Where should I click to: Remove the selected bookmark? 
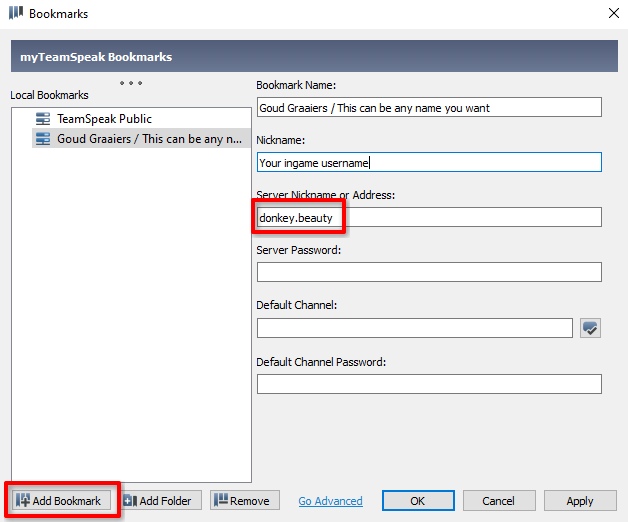245,500
